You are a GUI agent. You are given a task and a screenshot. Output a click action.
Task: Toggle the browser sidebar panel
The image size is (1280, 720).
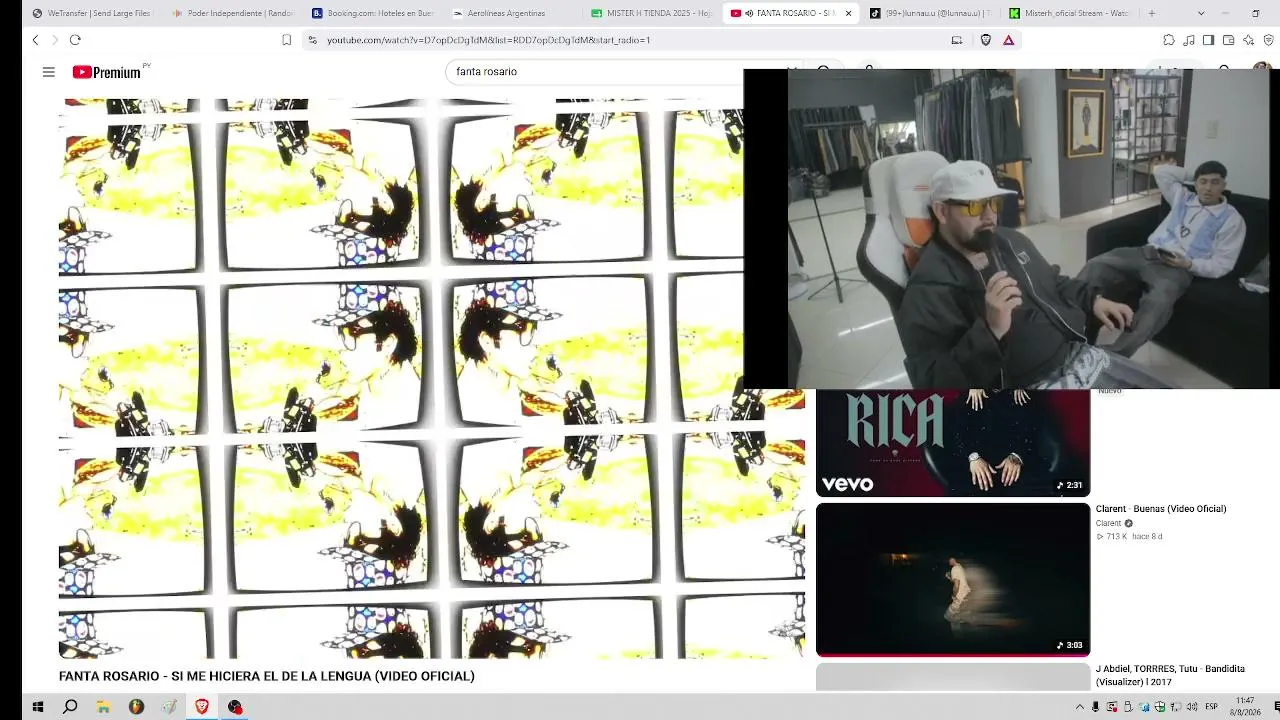coord(1209,40)
